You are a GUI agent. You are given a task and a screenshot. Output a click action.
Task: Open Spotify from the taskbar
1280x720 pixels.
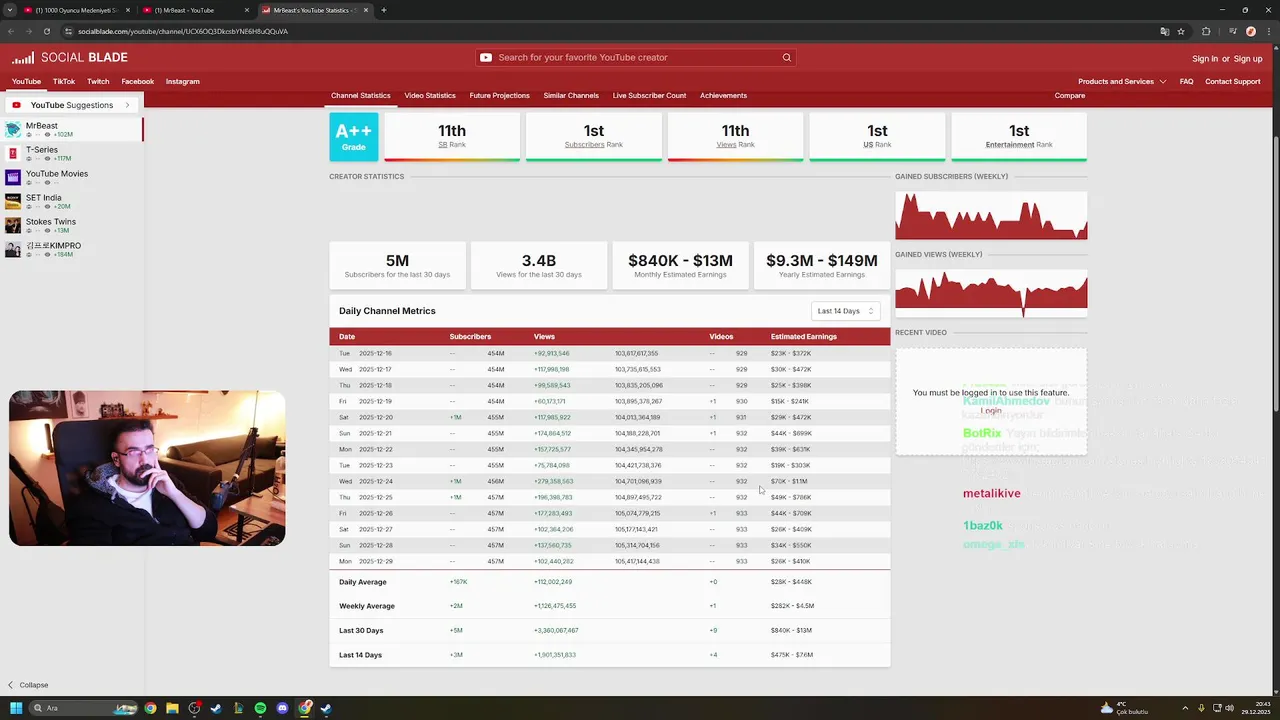(x=260, y=708)
